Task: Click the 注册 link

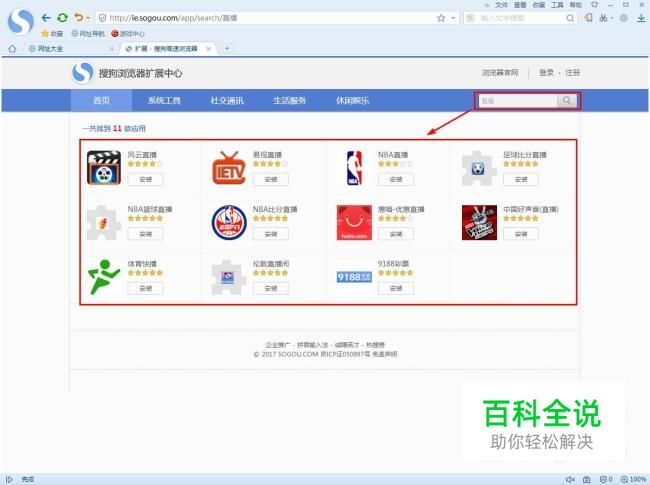Action: 572,73
